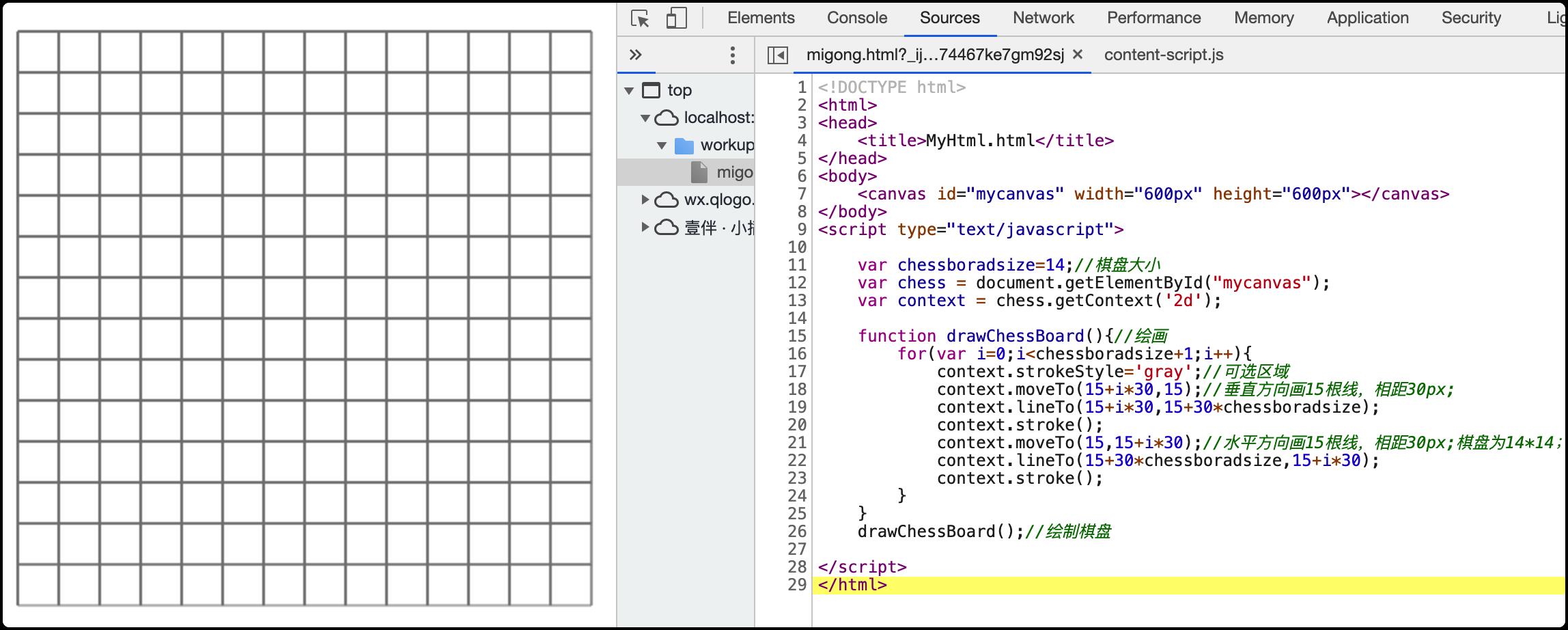Click the '2d' string on line 13

tap(1182, 301)
